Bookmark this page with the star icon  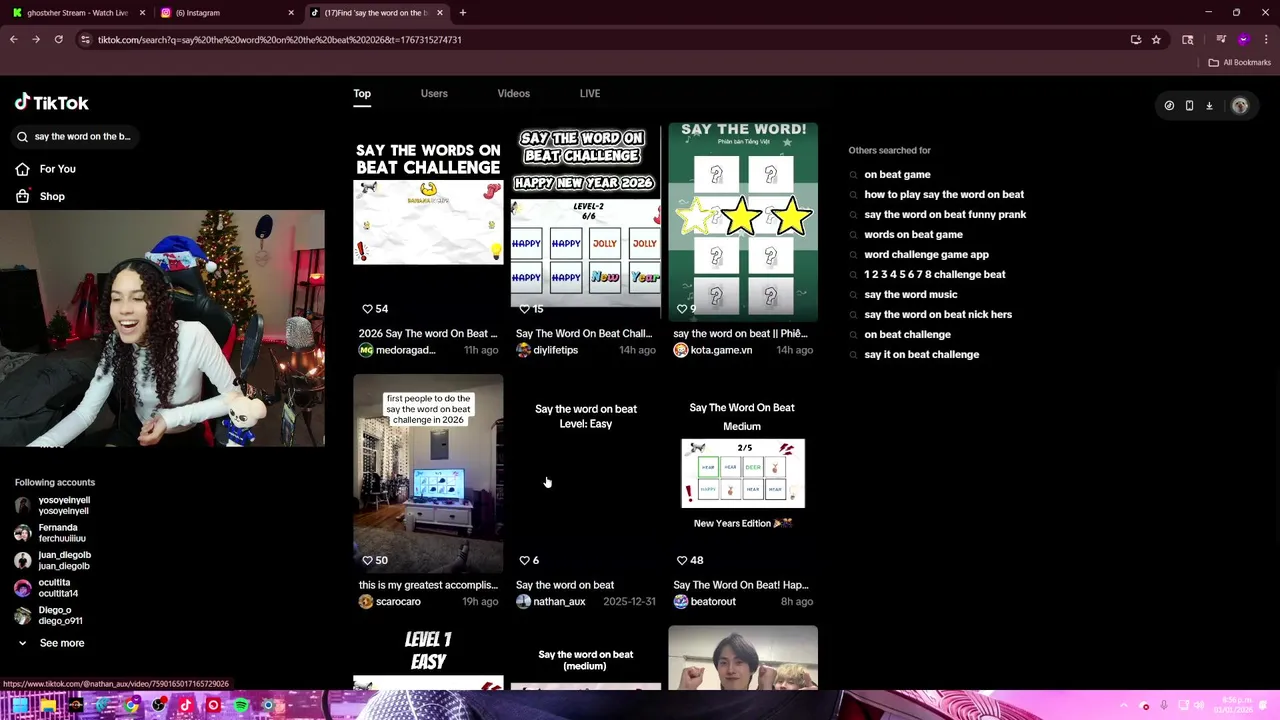pos(1156,40)
